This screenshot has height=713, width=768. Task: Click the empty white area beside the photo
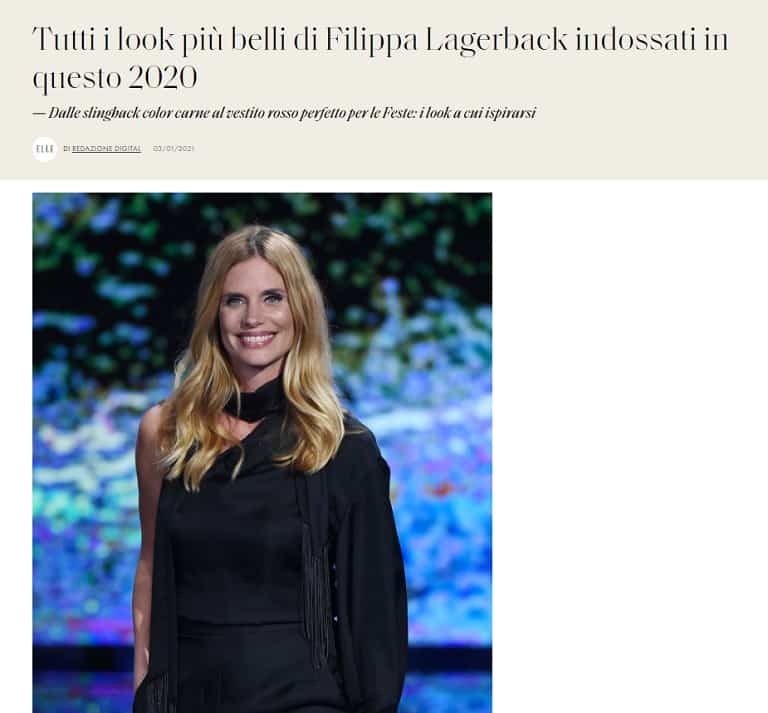coord(629,441)
